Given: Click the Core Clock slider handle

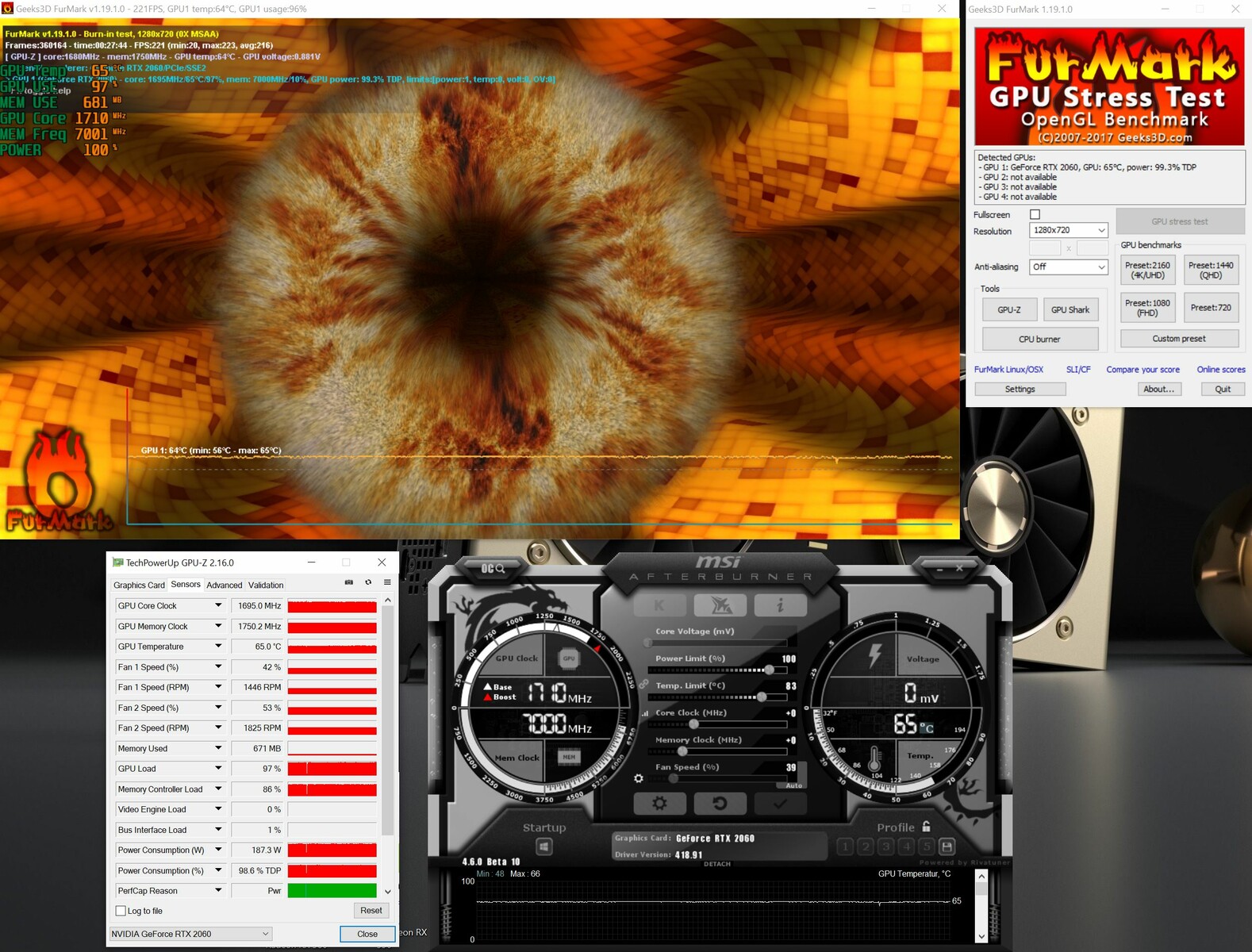Looking at the screenshot, I should (693, 724).
